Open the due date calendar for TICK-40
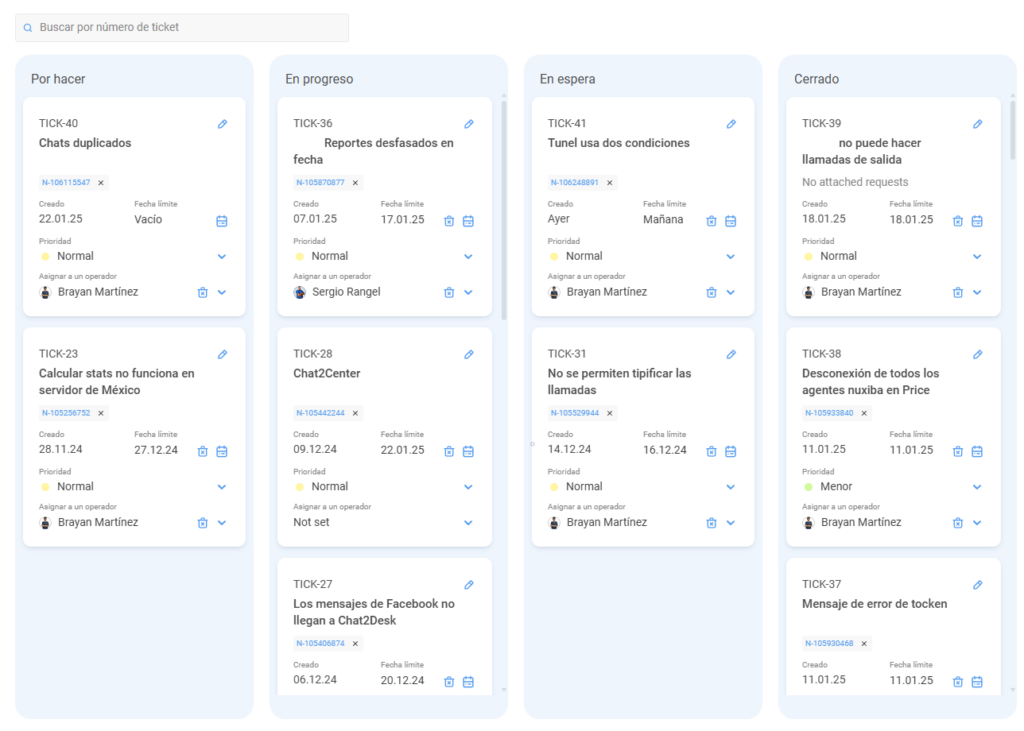1024x731 pixels. click(x=222, y=221)
